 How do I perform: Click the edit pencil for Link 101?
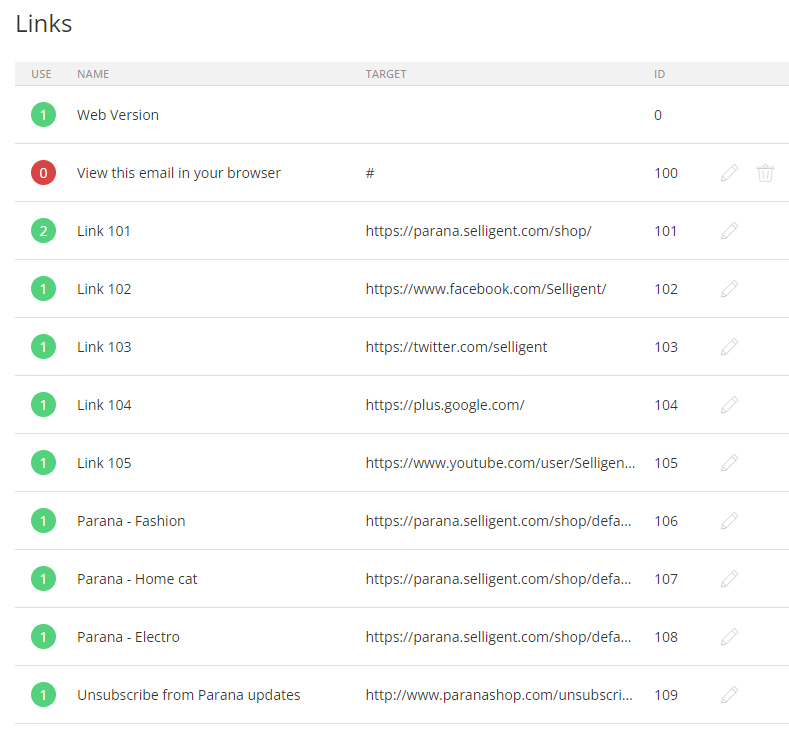pyautogui.click(x=729, y=231)
